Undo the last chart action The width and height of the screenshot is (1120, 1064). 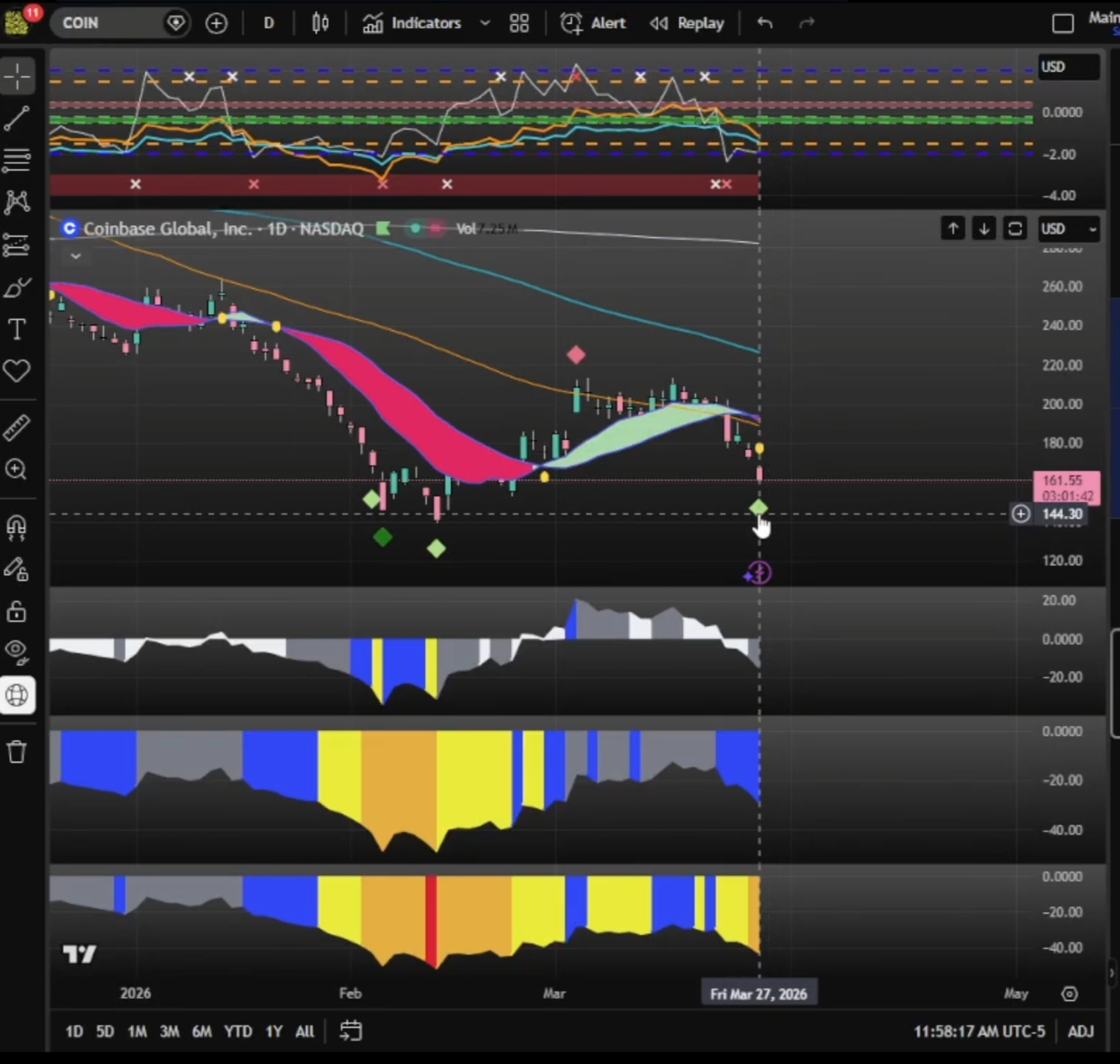click(x=765, y=23)
